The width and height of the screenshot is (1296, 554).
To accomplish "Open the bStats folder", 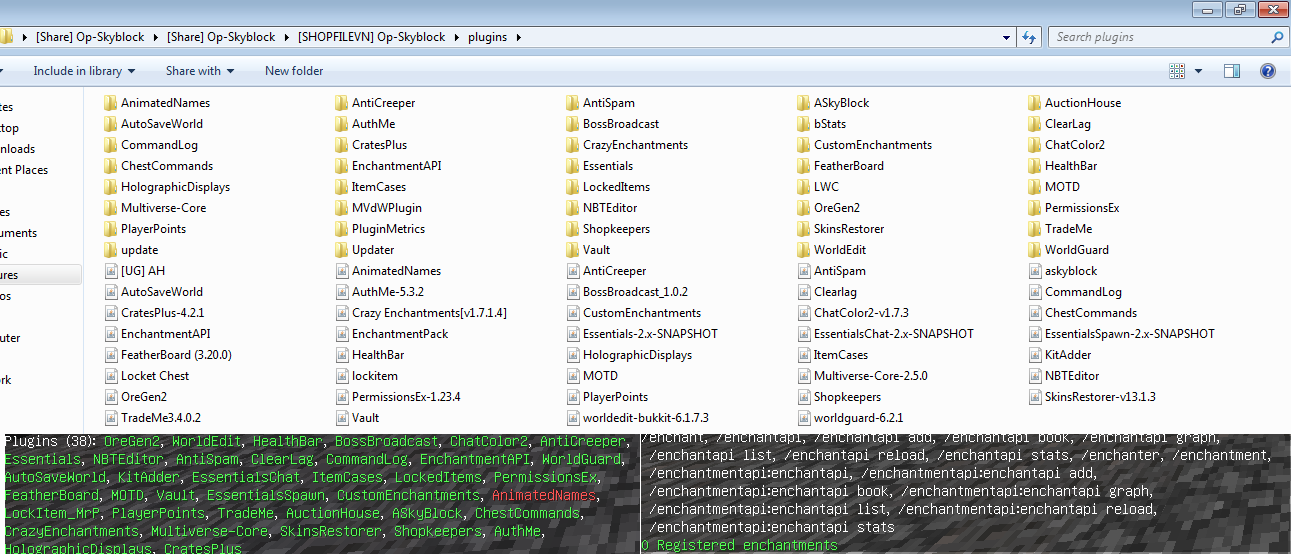I will [821, 124].
